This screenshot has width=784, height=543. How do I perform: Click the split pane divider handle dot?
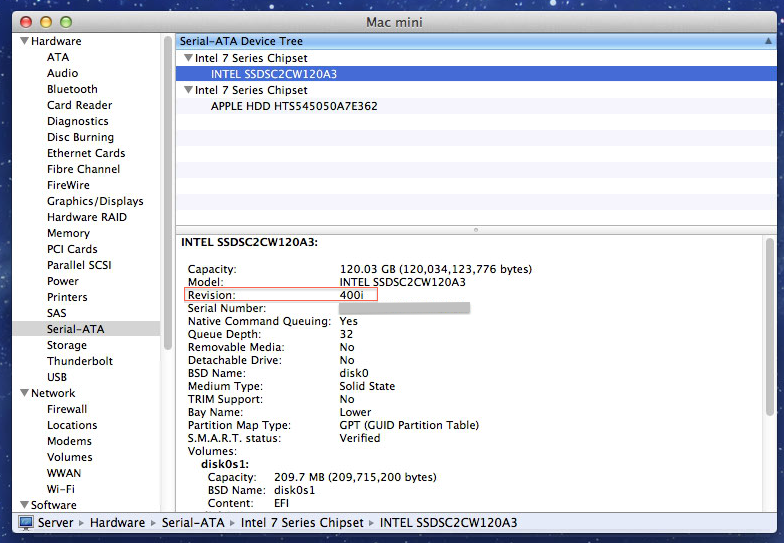pyautogui.click(x=476, y=230)
